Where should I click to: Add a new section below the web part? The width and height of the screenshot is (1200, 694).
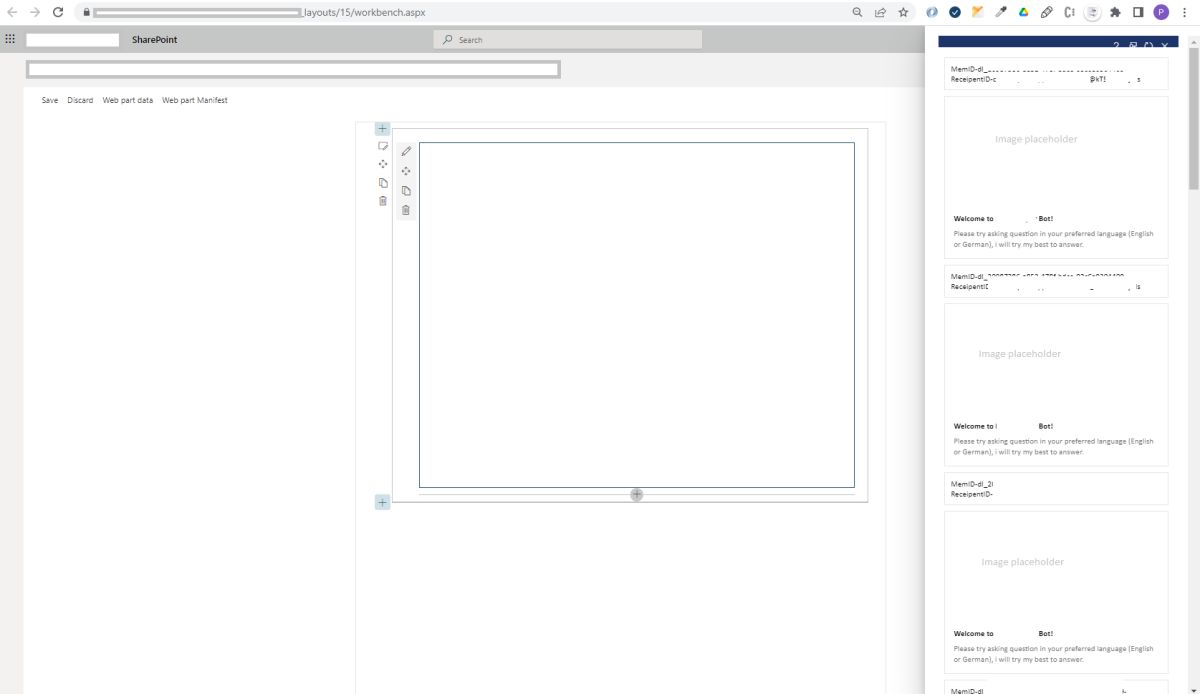click(x=382, y=502)
